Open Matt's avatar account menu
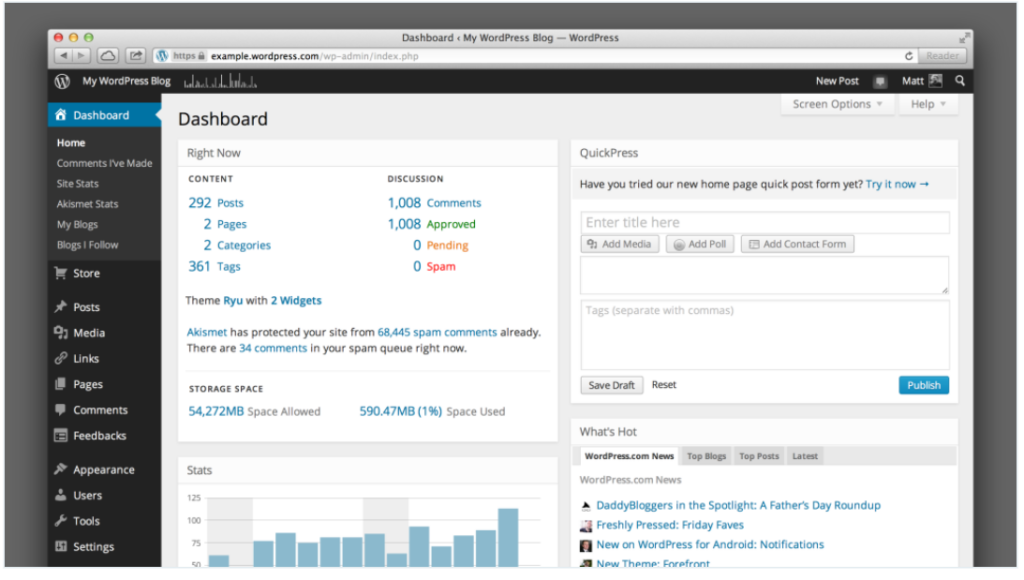Screen dimensions: 1024x580 (x=937, y=81)
